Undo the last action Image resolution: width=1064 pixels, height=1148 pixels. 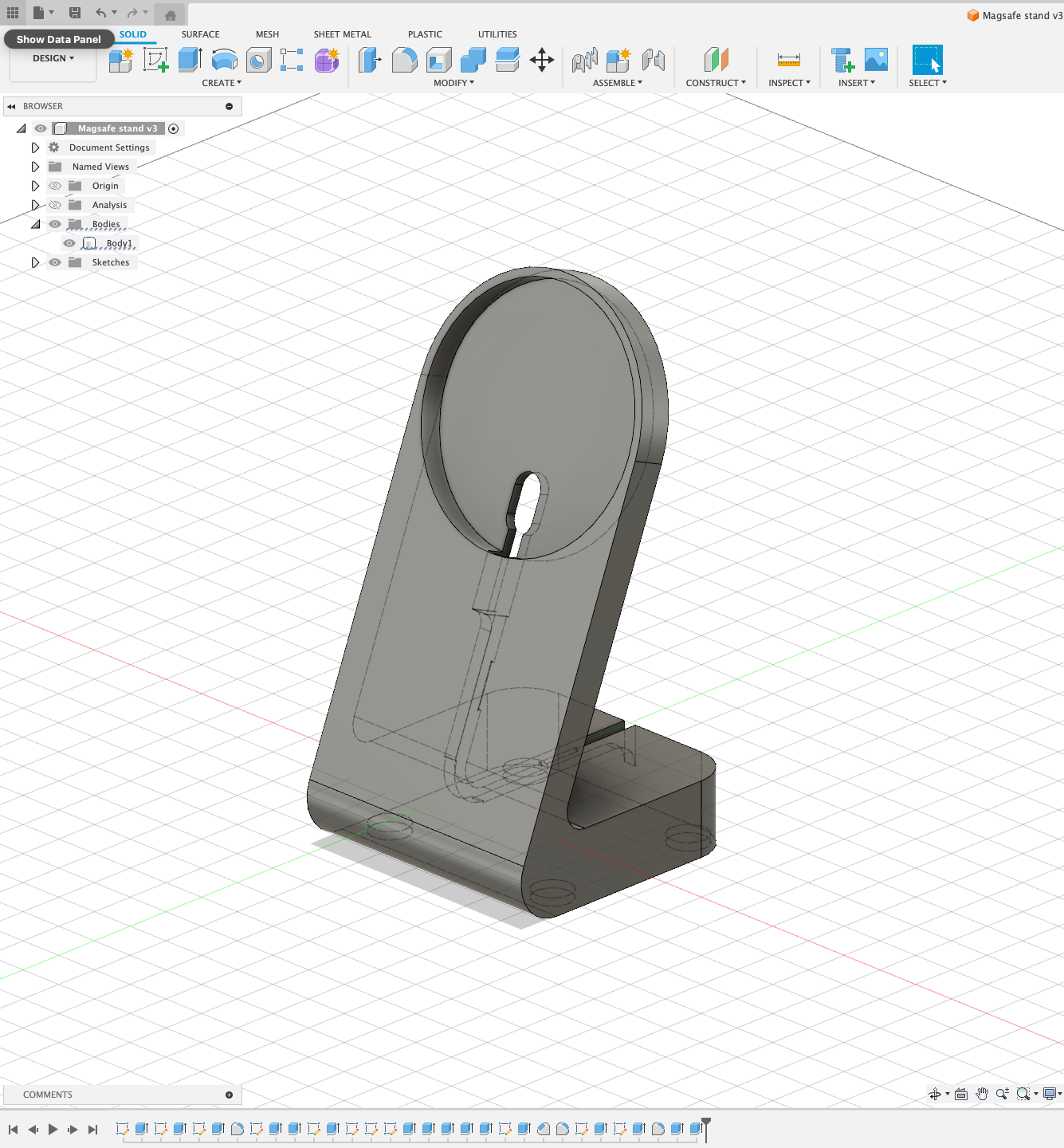point(100,13)
